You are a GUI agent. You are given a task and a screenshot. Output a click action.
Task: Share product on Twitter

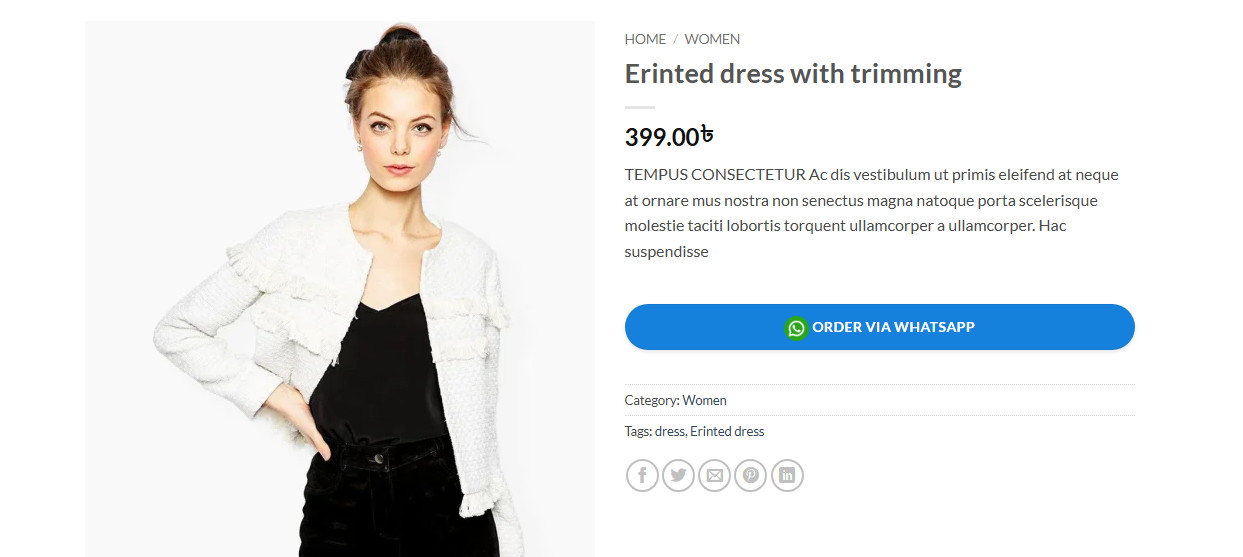[x=678, y=475]
